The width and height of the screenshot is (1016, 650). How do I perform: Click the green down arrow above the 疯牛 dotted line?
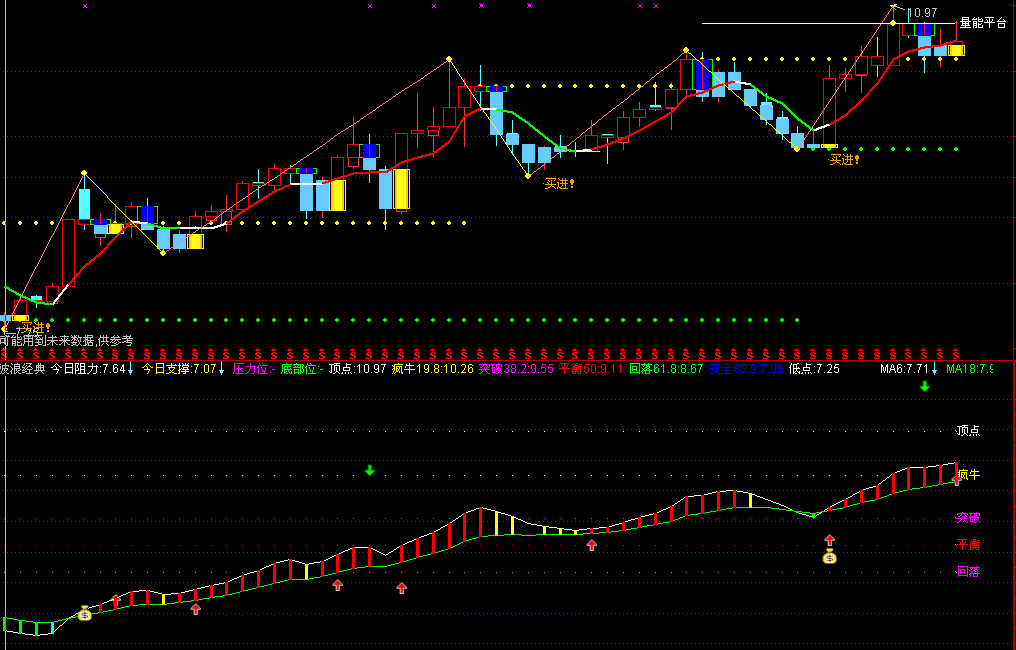(369, 470)
